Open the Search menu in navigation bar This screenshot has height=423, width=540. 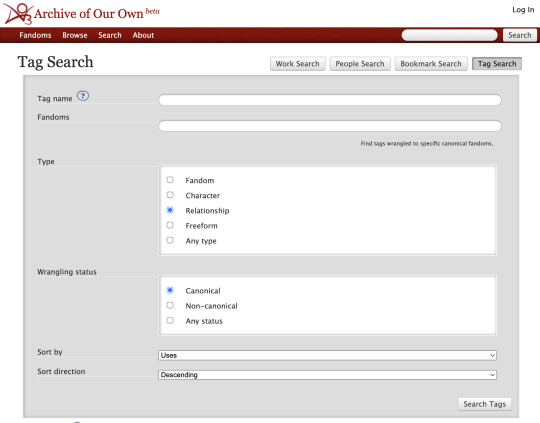(x=110, y=35)
